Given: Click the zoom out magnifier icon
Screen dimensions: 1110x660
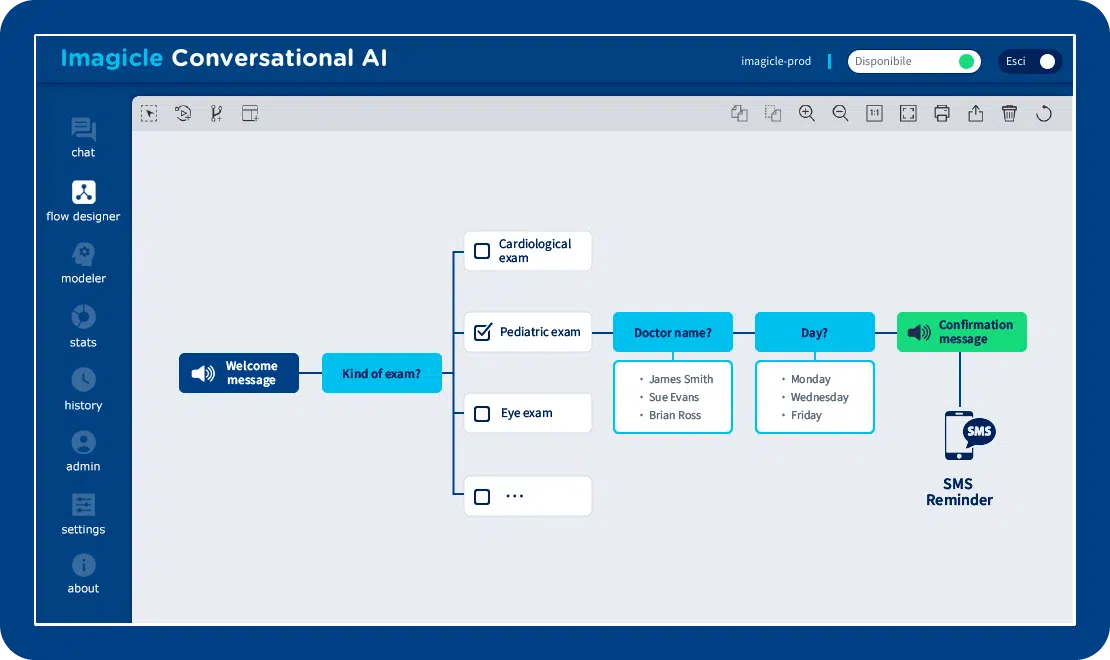Looking at the screenshot, I should click(x=840, y=114).
